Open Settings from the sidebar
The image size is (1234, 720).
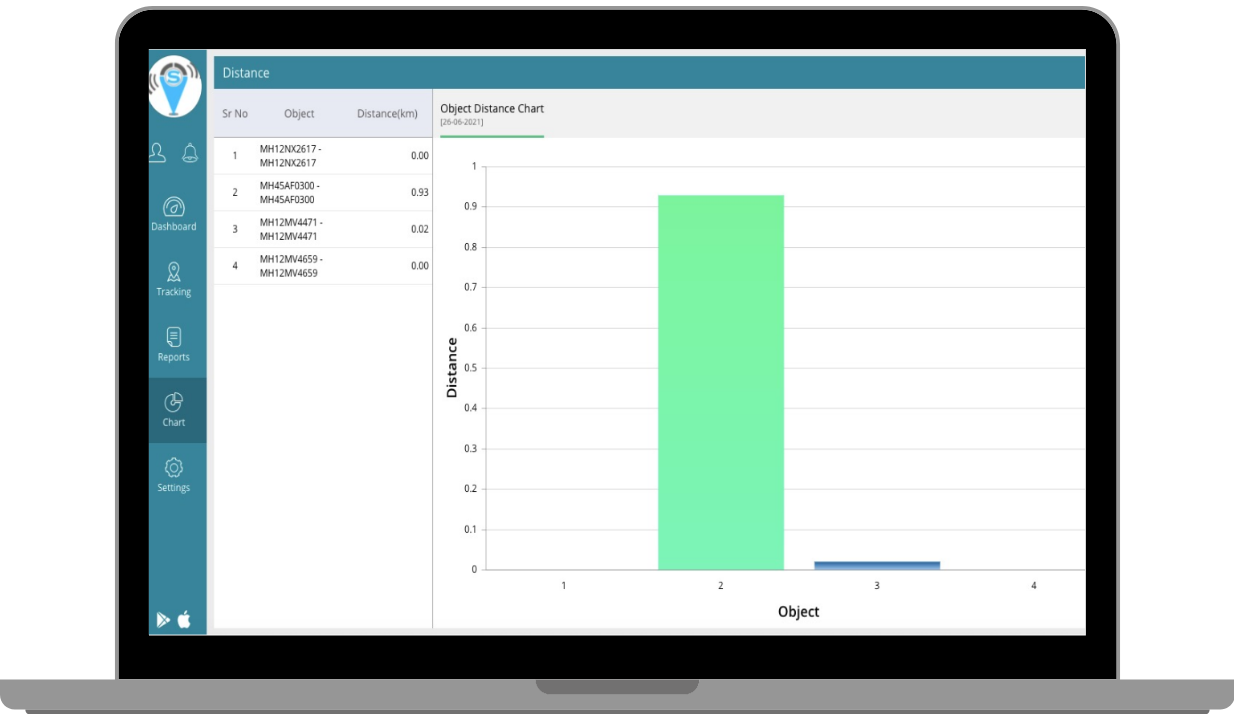pos(174,475)
